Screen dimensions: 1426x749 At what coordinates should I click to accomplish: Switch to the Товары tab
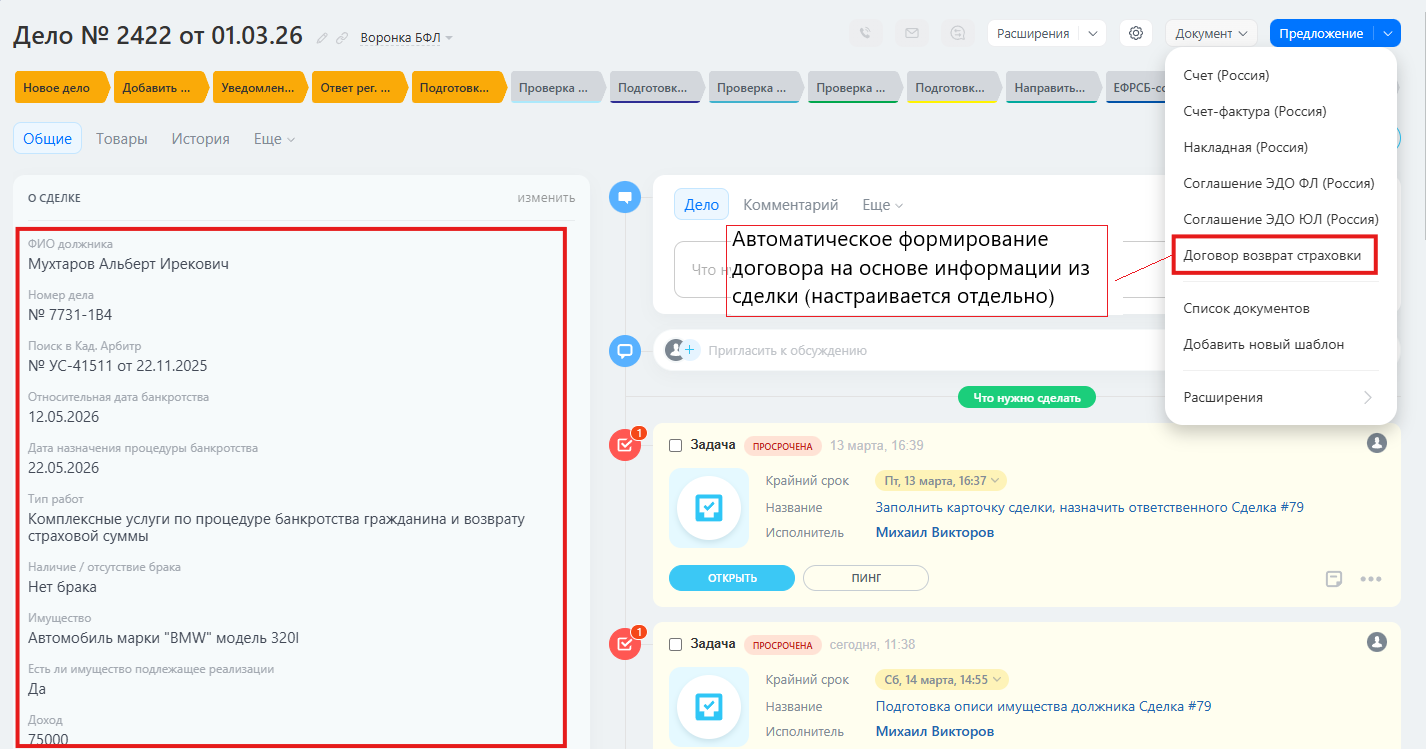pyautogui.click(x=122, y=139)
